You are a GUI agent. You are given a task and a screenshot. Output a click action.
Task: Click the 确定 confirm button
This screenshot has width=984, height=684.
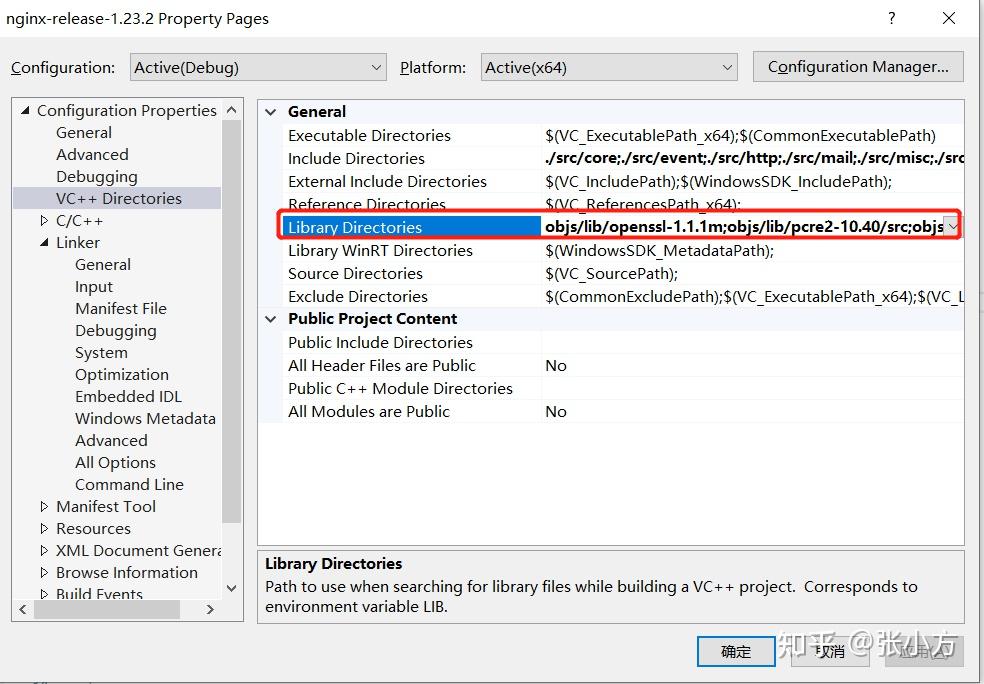(735, 651)
